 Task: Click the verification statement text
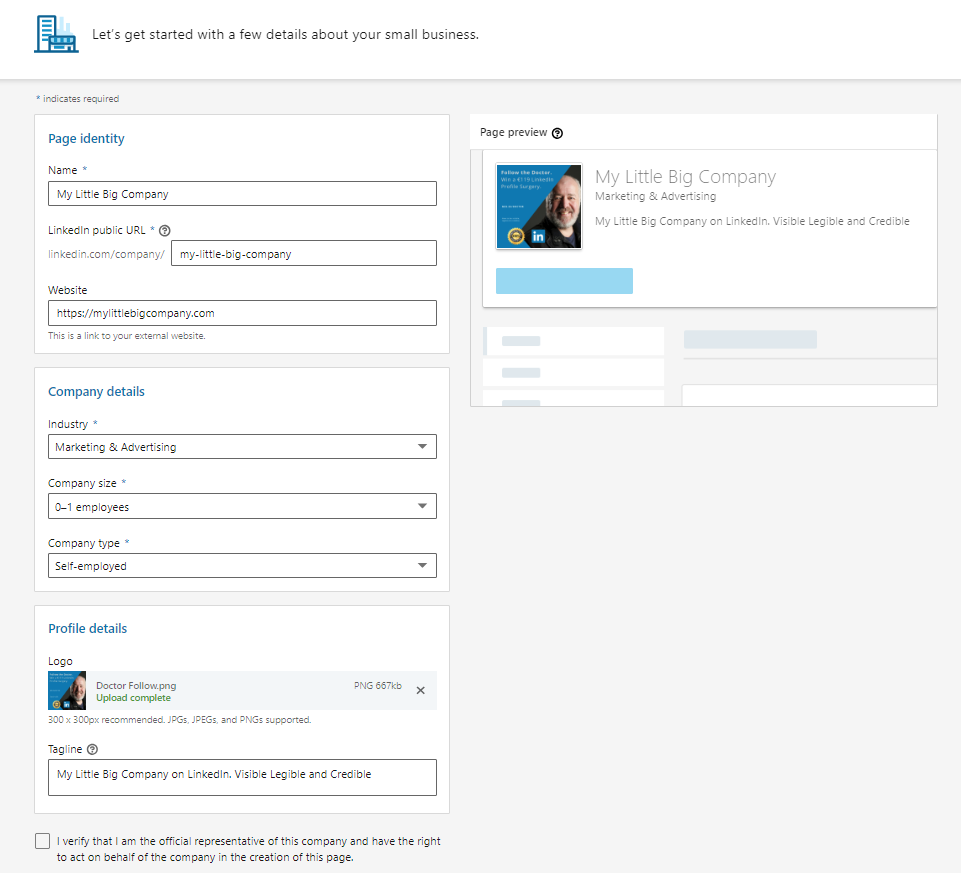tap(249, 849)
